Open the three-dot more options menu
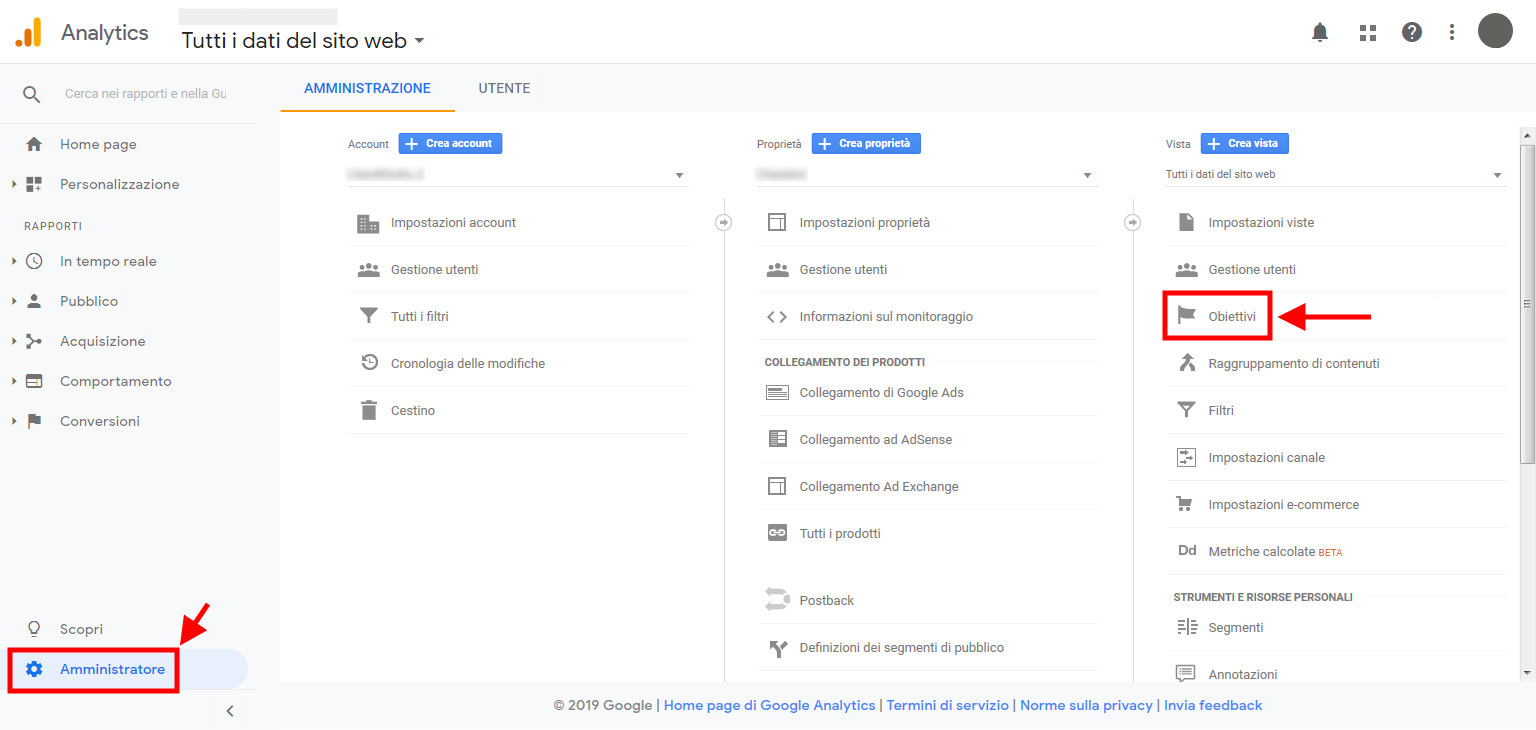 tap(1452, 32)
